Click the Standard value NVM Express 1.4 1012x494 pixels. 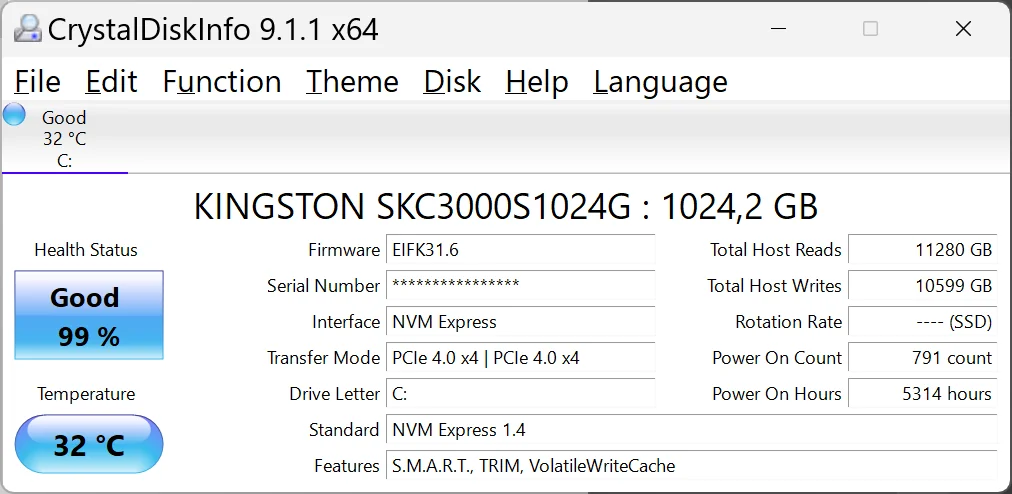(691, 430)
